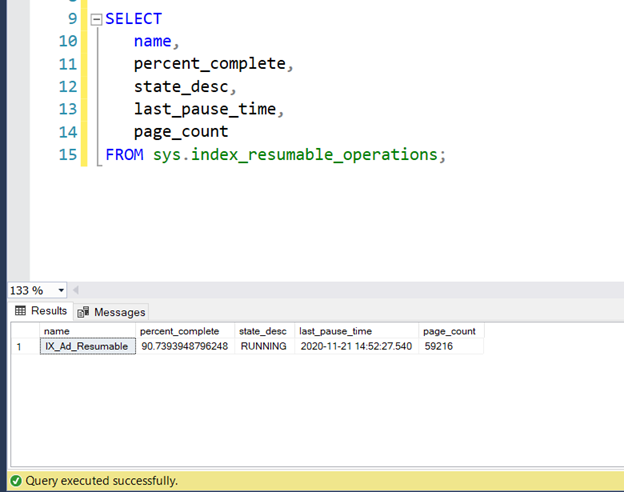Click the state_desc column header
Screen dimensions: 624x492
click(x=264, y=331)
